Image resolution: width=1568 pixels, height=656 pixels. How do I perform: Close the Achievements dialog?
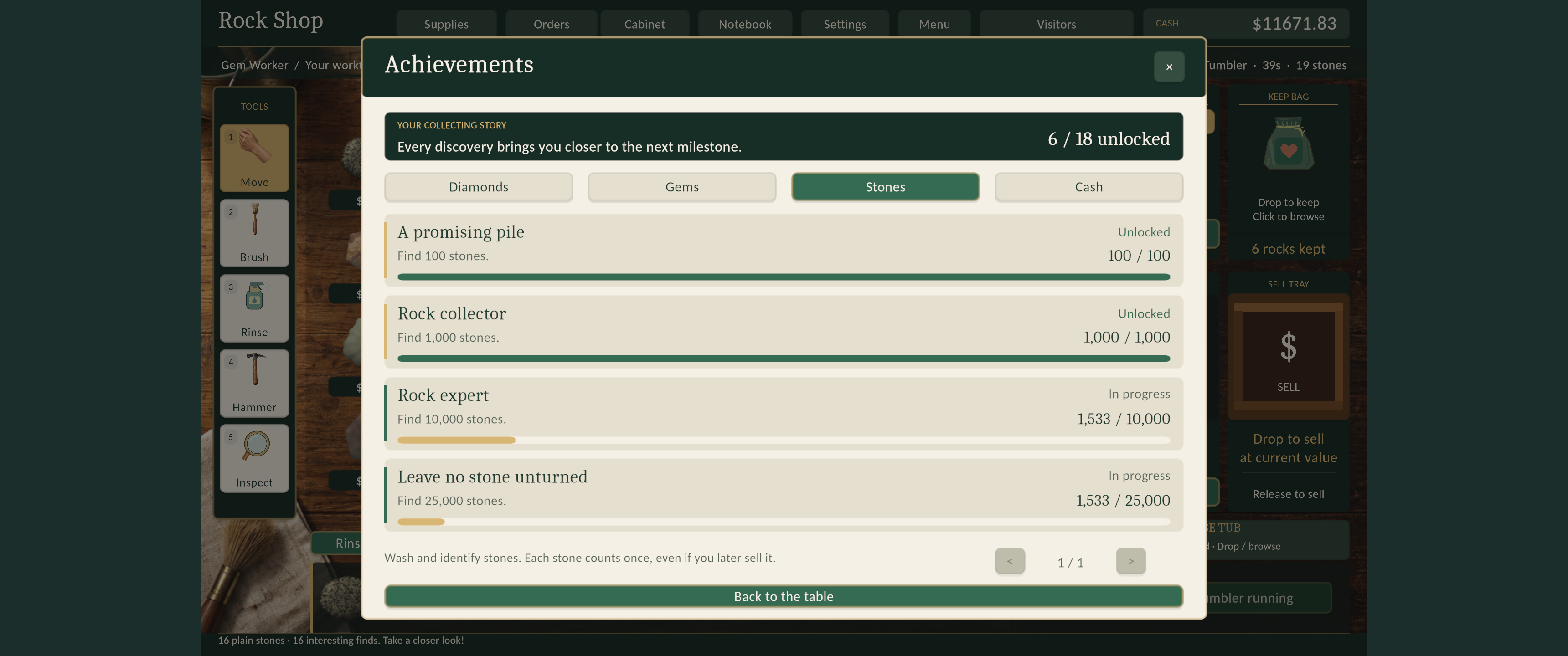point(1169,67)
